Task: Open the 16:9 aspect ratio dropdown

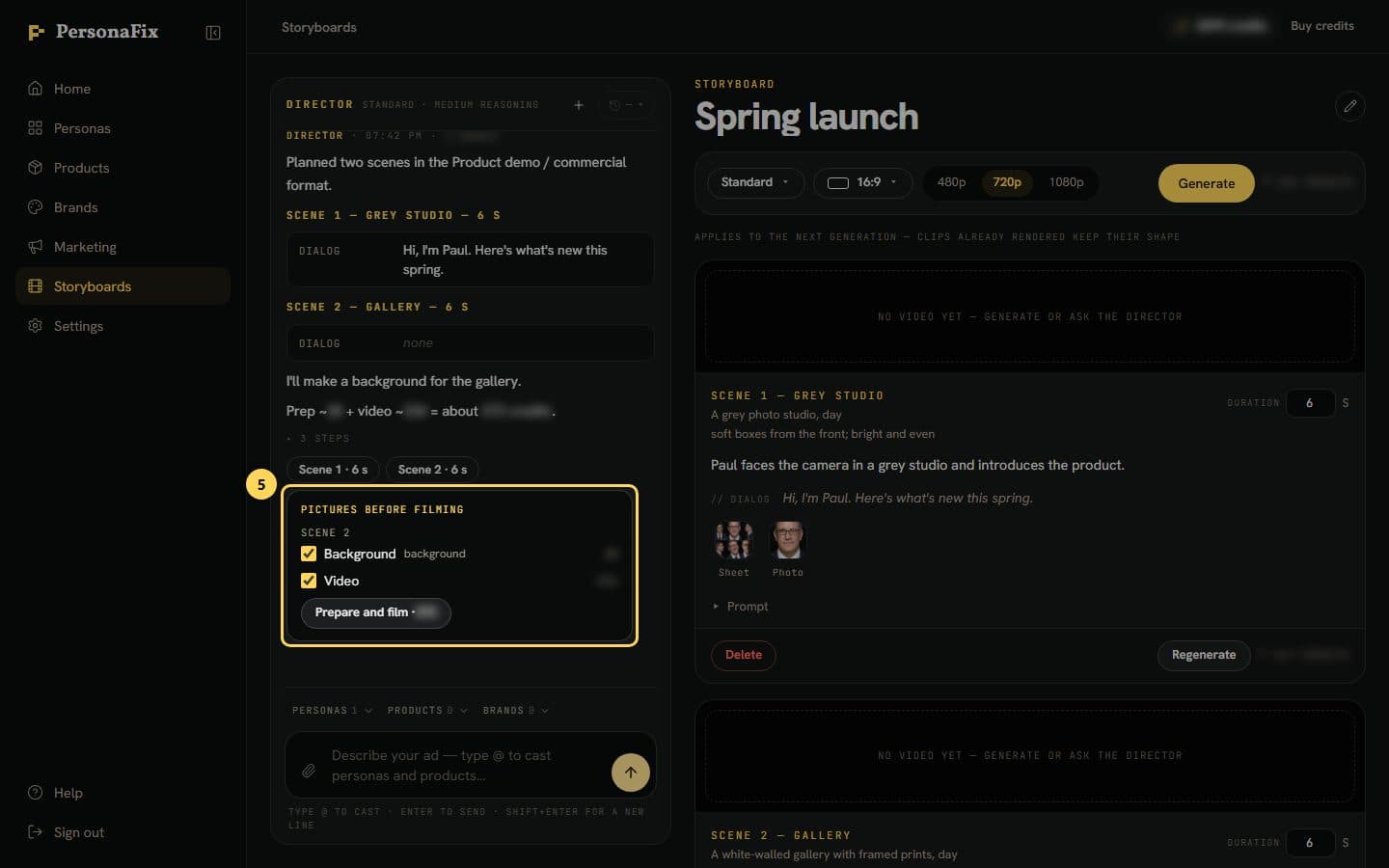Action: click(x=863, y=182)
